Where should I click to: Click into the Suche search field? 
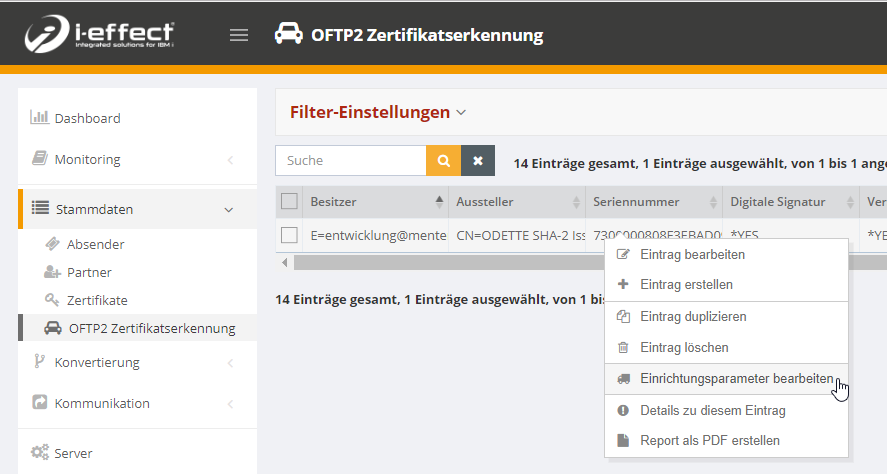[350, 160]
